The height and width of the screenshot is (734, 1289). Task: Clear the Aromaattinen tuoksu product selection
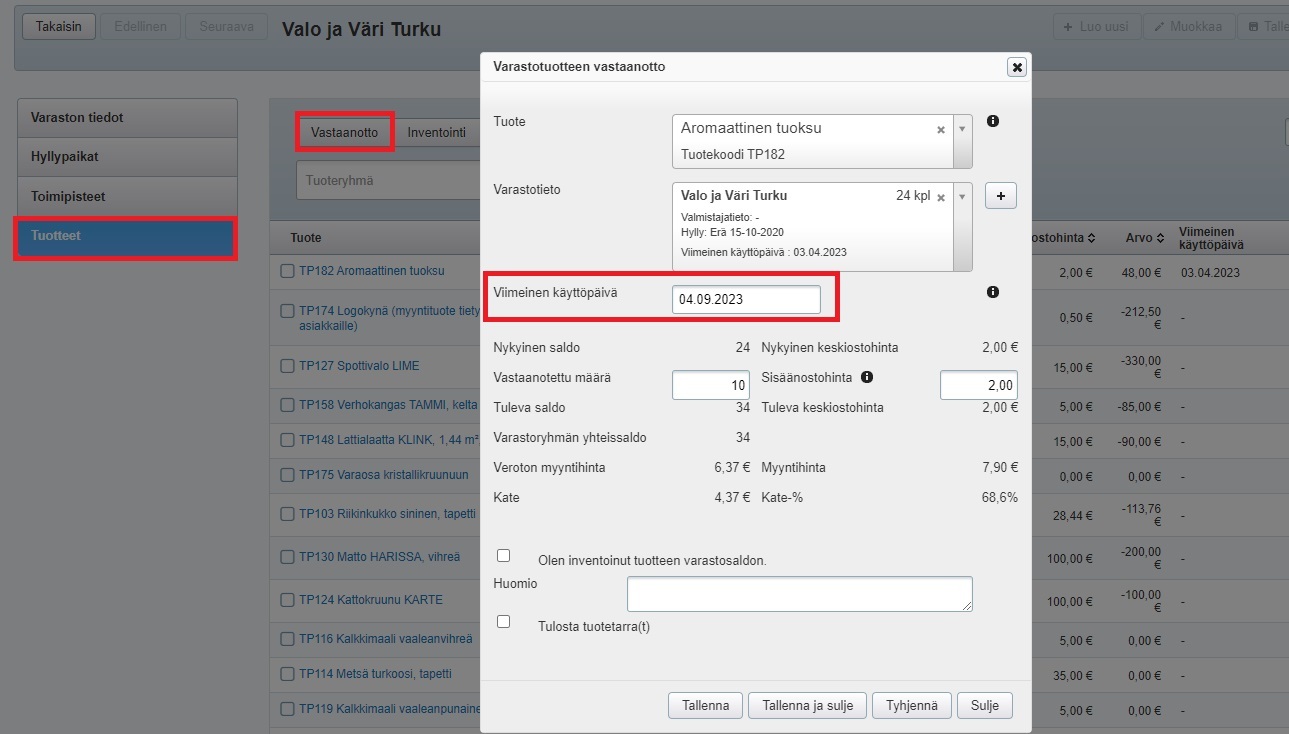(x=940, y=130)
